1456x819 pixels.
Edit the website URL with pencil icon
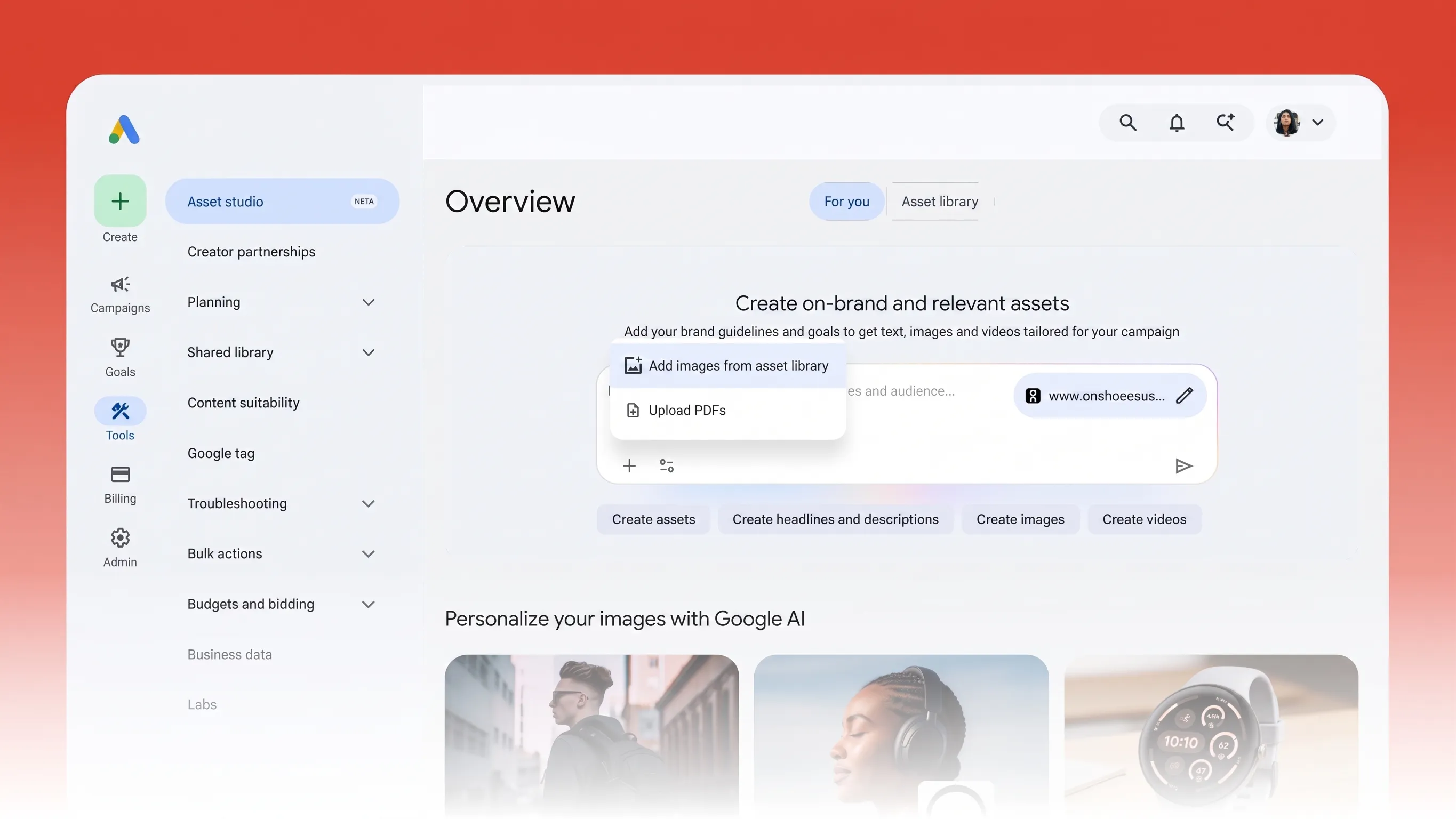point(1185,396)
